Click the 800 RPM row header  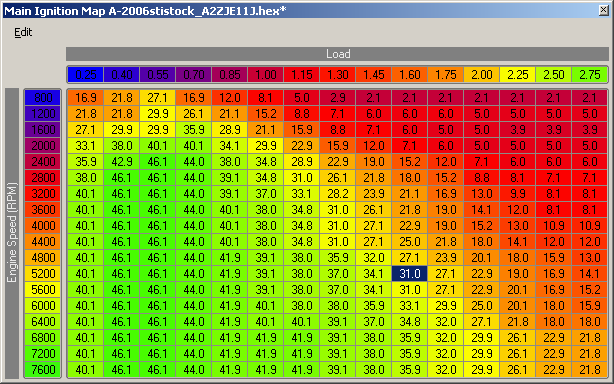pyautogui.click(x=43, y=97)
